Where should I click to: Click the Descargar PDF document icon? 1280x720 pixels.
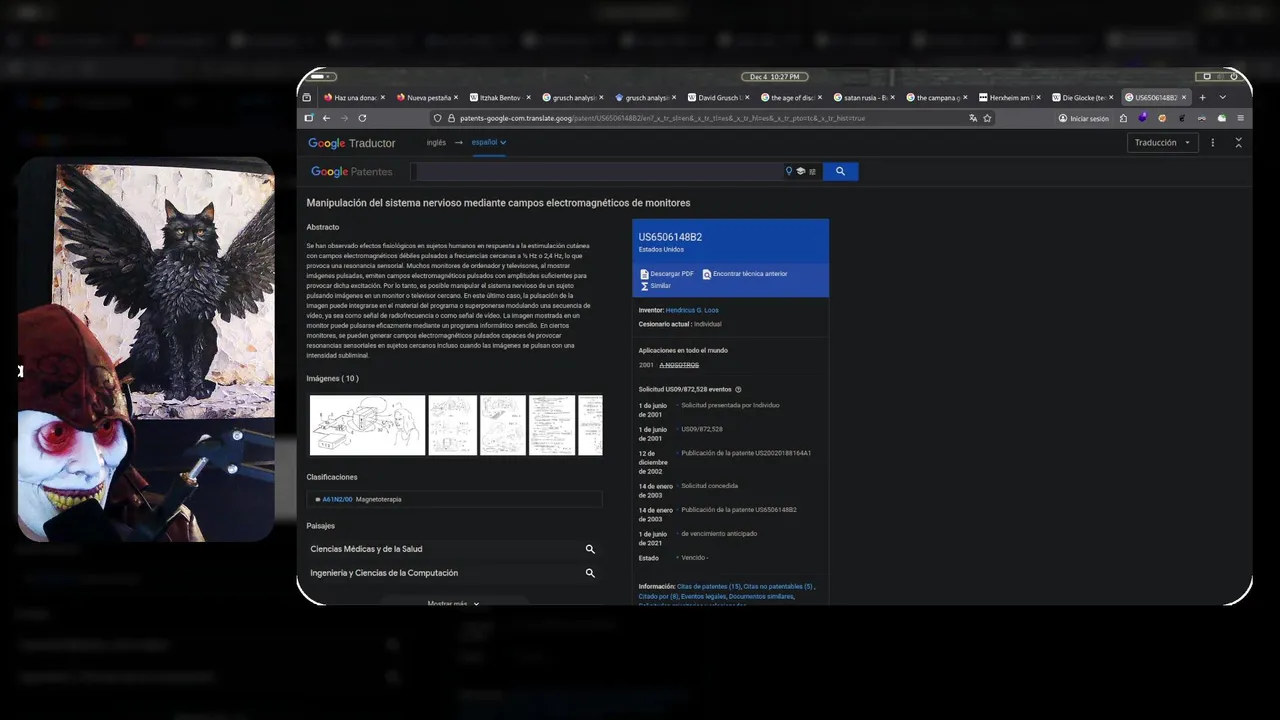(x=644, y=274)
